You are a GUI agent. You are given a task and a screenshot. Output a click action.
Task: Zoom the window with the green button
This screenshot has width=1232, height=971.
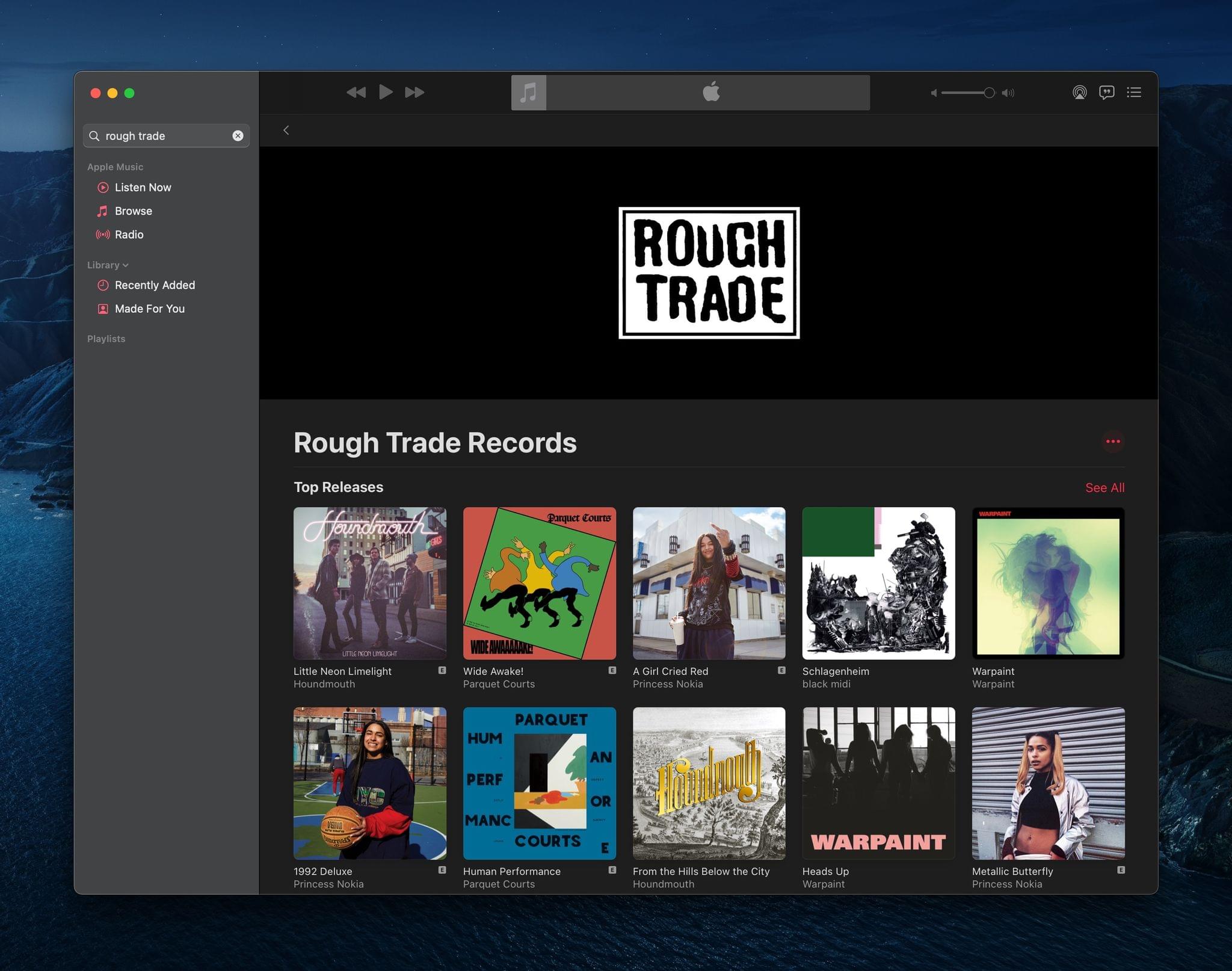[129, 93]
